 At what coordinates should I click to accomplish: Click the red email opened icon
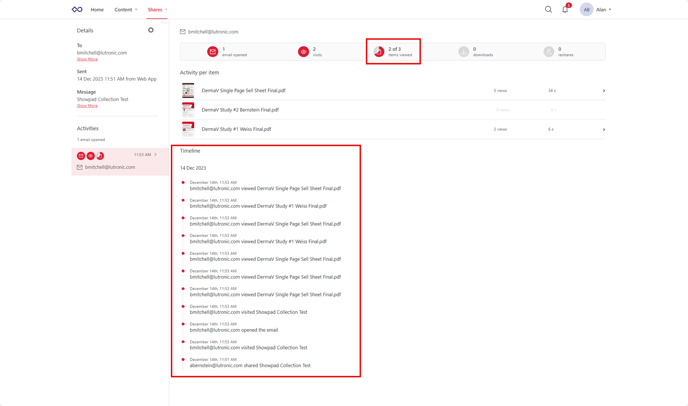(x=212, y=52)
